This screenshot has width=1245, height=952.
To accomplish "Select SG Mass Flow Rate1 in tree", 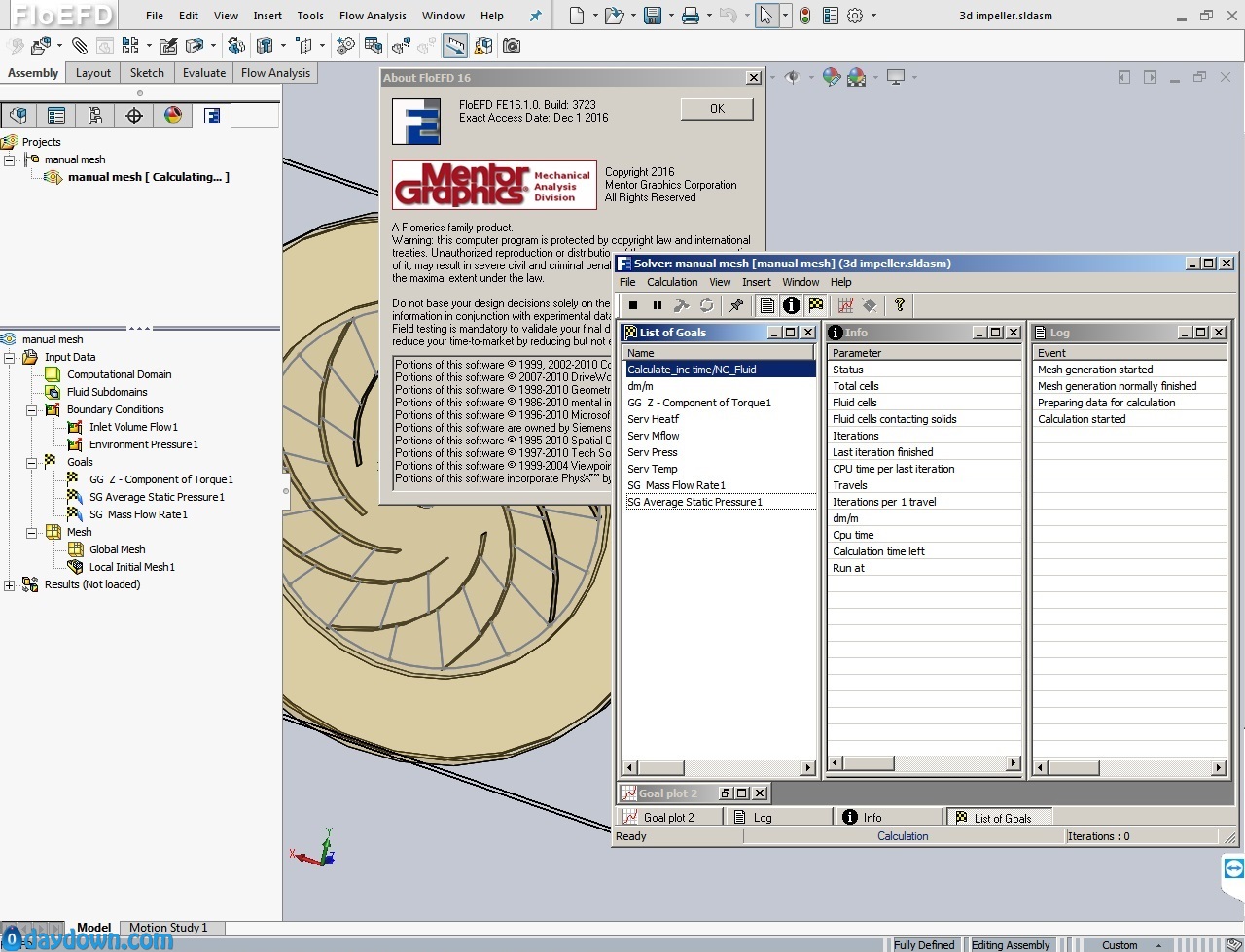I will pos(138,514).
